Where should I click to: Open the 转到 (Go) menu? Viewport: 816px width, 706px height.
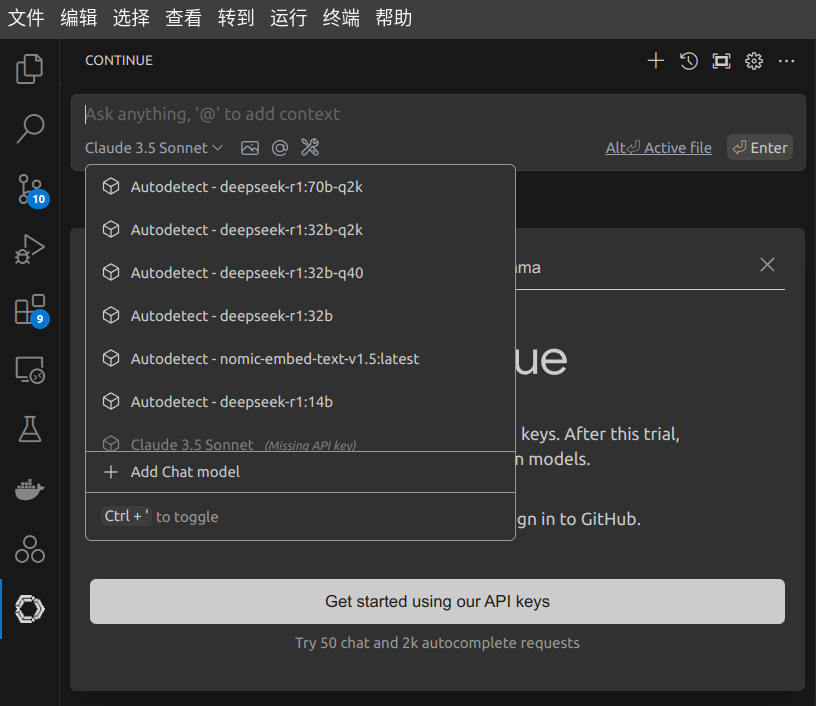[x=236, y=18]
